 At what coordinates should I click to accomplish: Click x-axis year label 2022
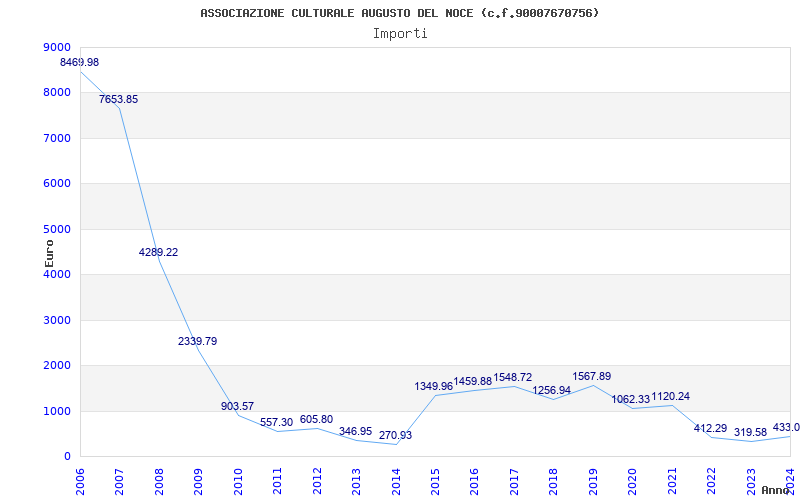pyautogui.click(x=711, y=480)
